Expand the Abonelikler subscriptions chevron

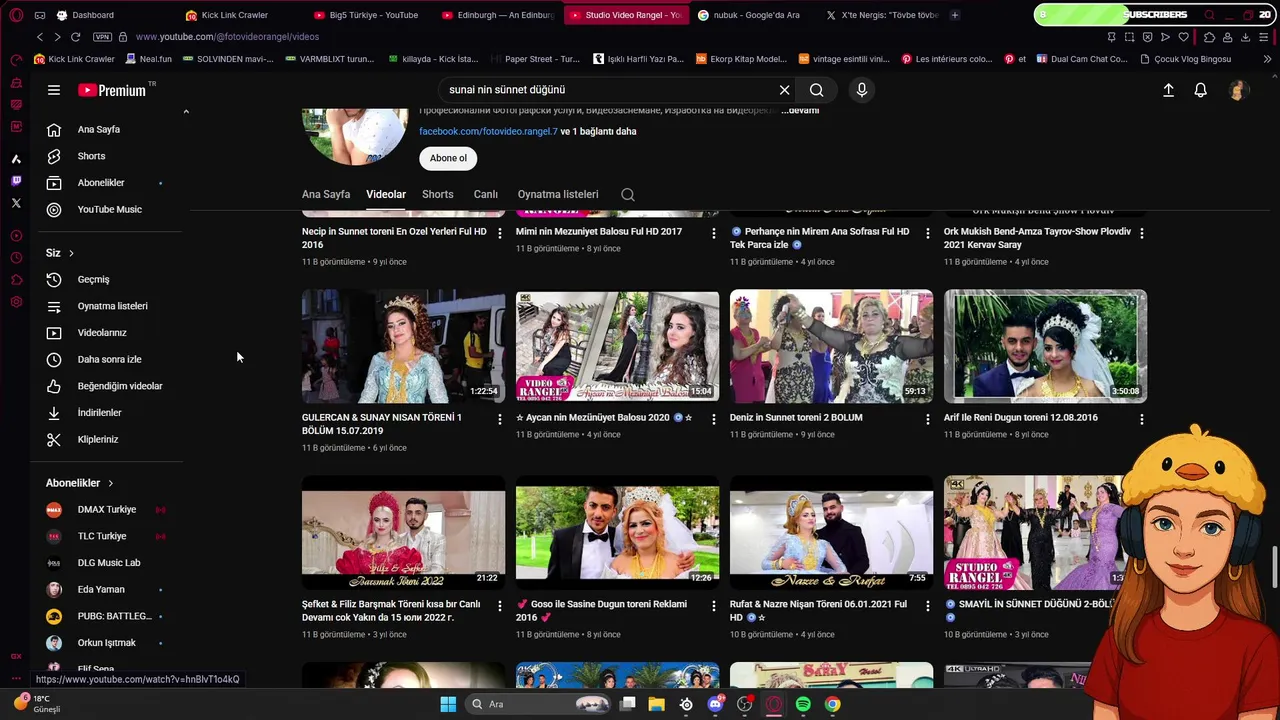[110, 483]
